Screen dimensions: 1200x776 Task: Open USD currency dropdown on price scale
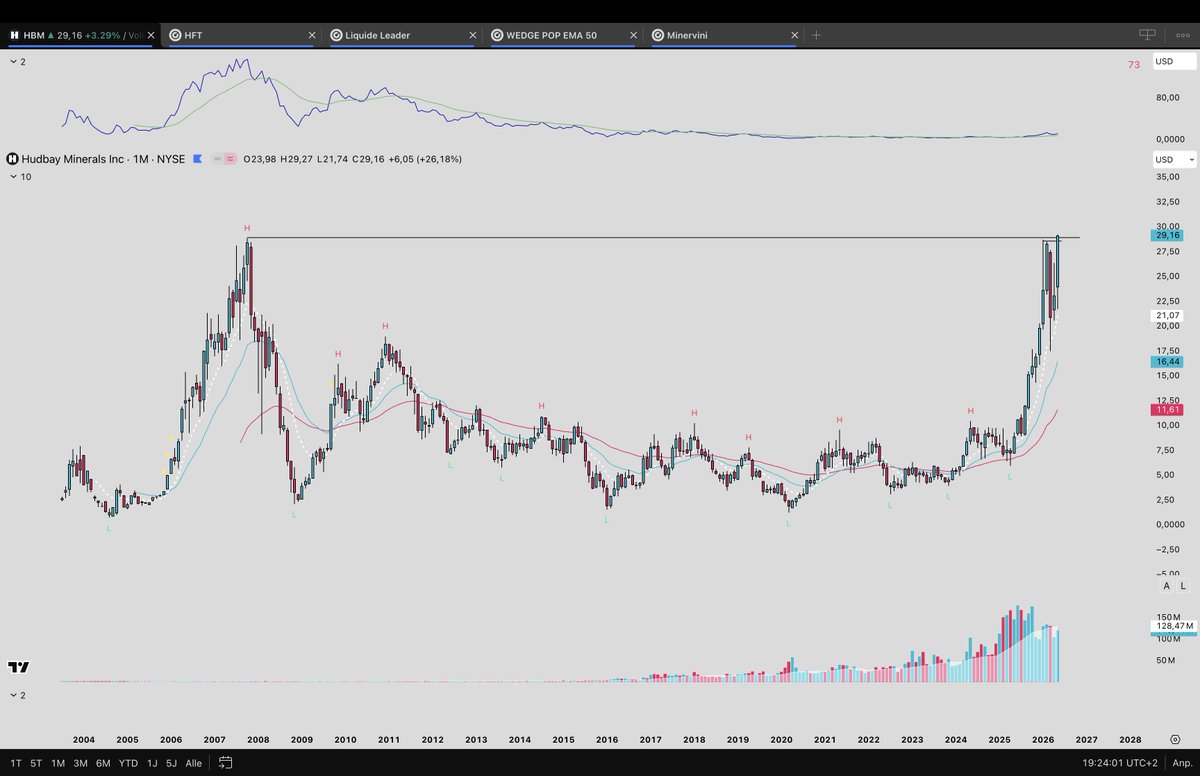1174,159
